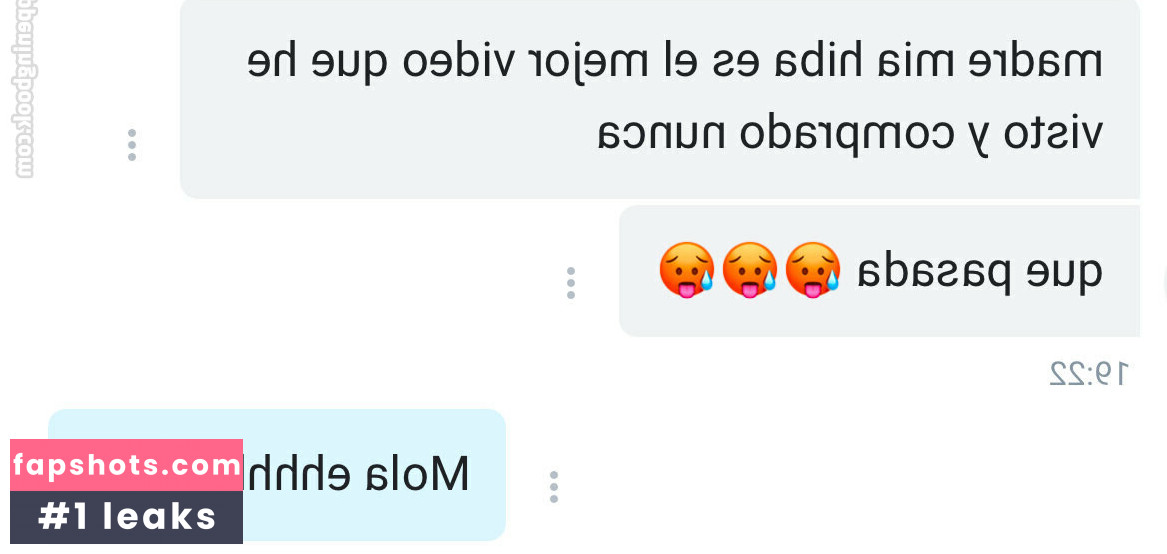Image resolution: width=1167 pixels, height=554 pixels.
Task: Click the '#1 leaks' dark banner
Action: 127,518
